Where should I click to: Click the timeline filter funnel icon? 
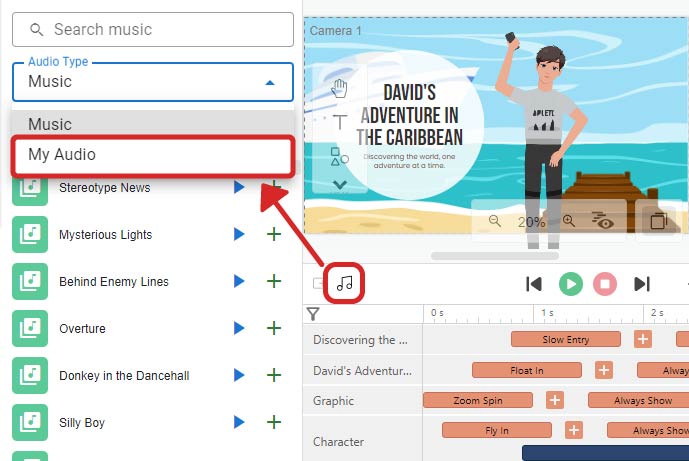[313, 314]
